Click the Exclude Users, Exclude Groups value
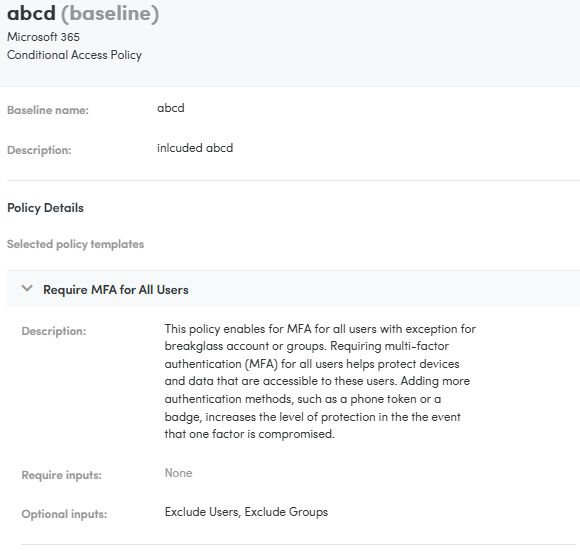 (246, 512)
